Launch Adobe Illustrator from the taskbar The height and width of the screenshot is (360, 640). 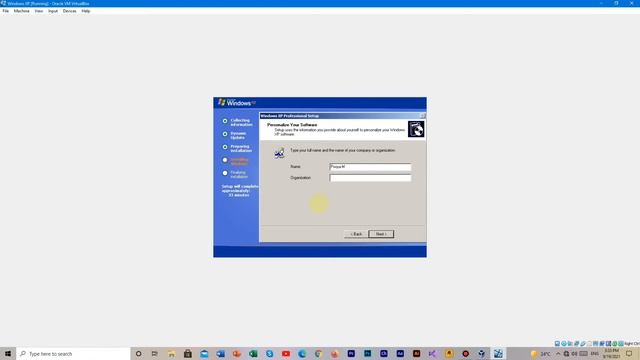[416, 353]
